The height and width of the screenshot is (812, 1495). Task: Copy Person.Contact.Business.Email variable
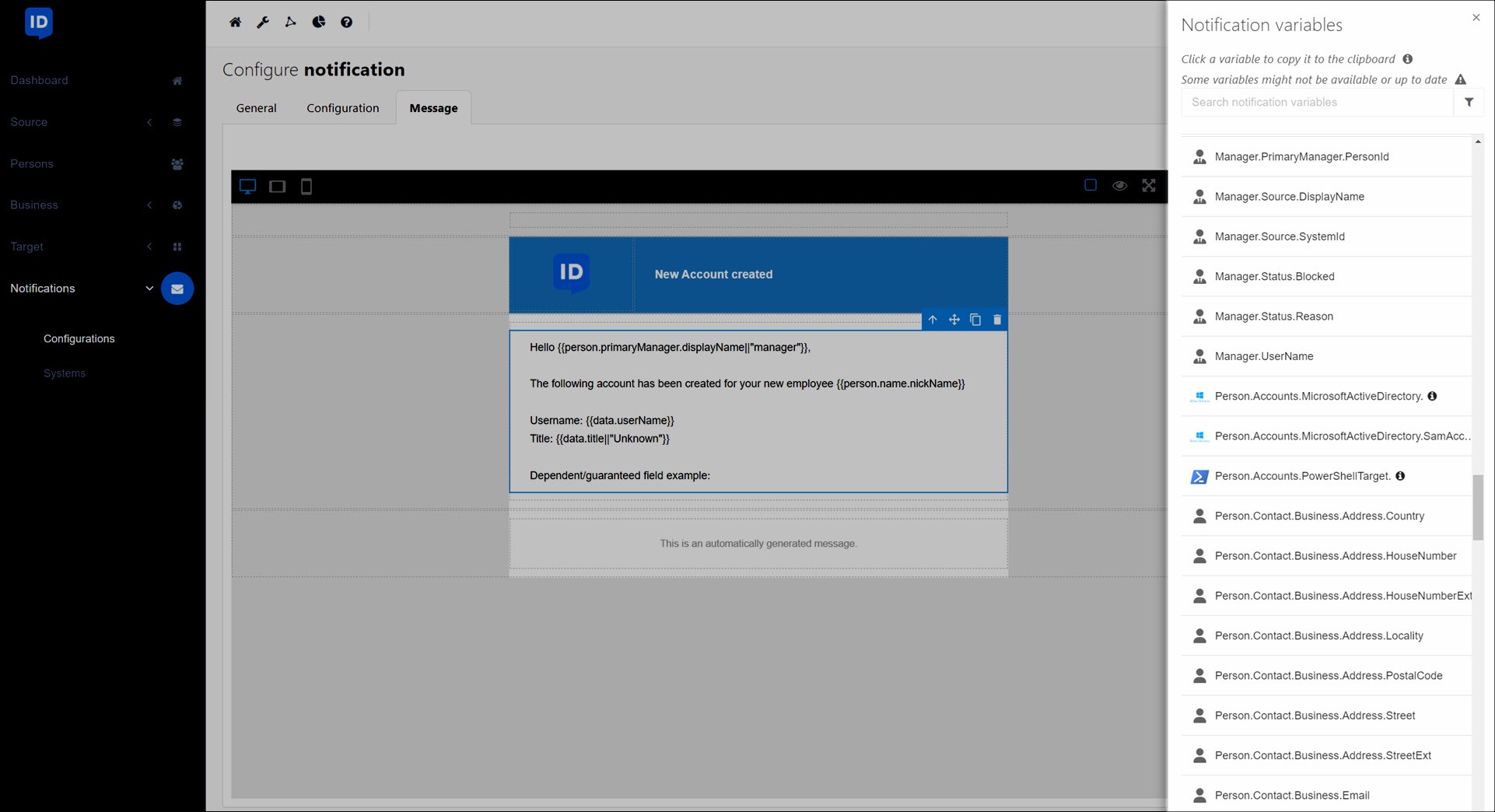click(x=1326, y=794)
